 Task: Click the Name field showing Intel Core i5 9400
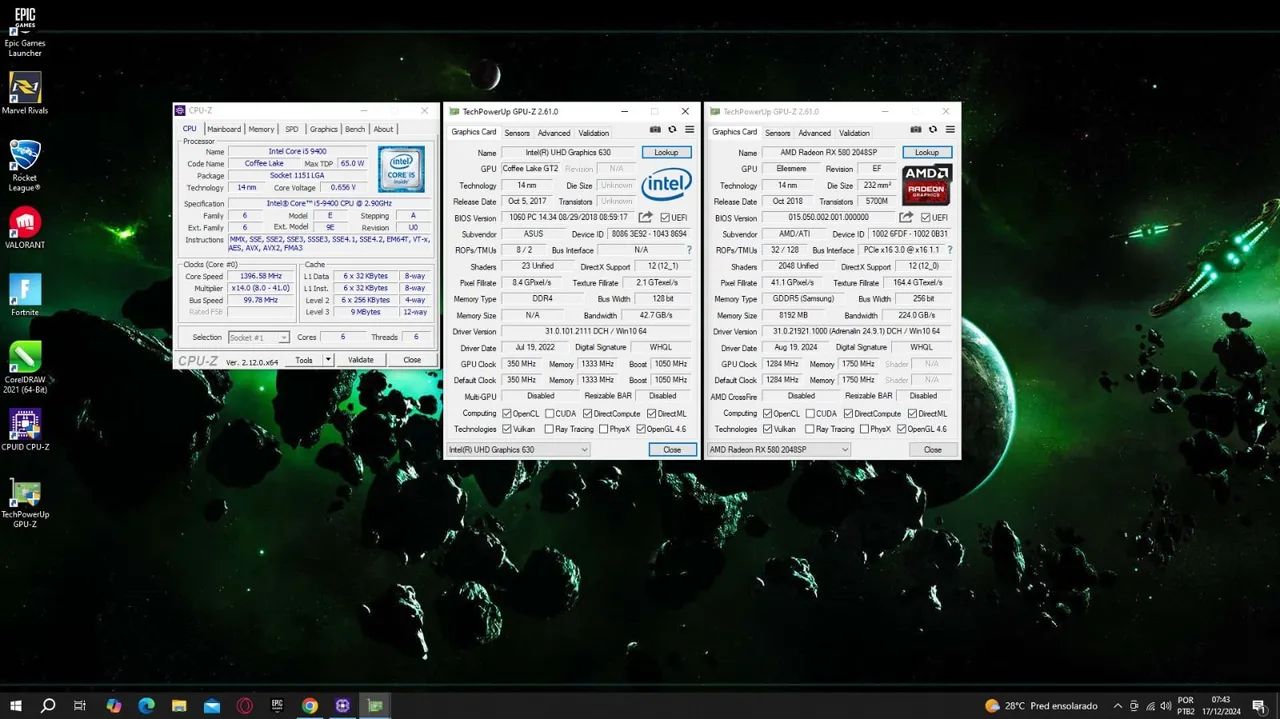[x=298, y=151]
